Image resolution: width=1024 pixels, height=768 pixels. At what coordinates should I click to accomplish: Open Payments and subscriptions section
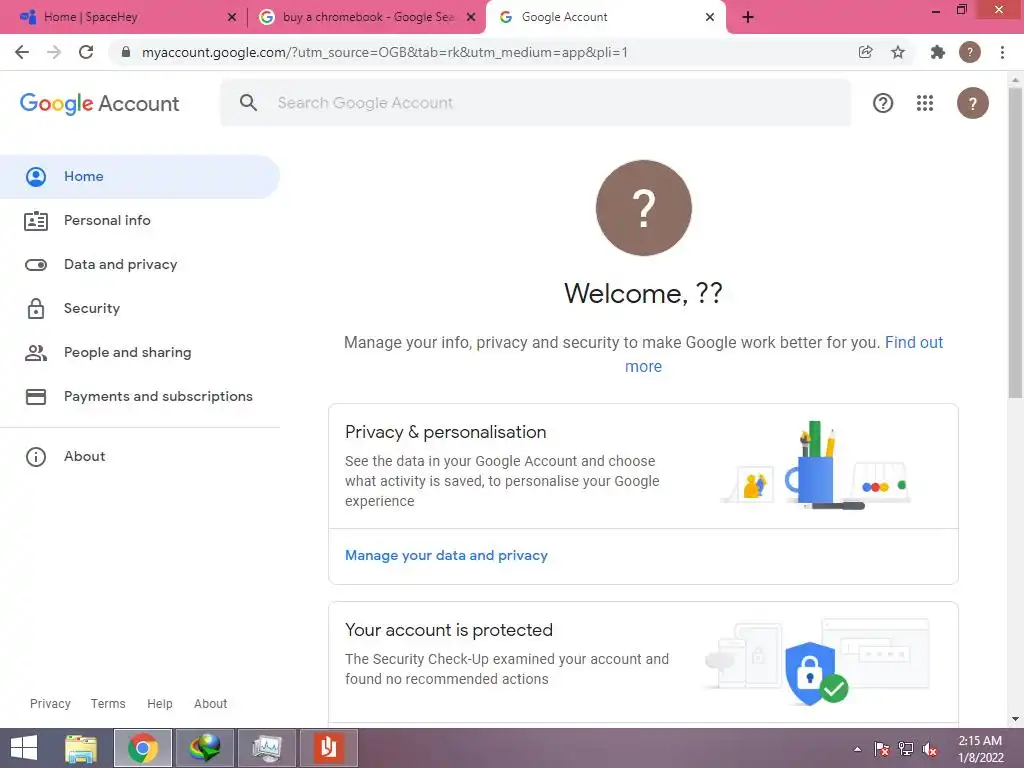point(140,396)
